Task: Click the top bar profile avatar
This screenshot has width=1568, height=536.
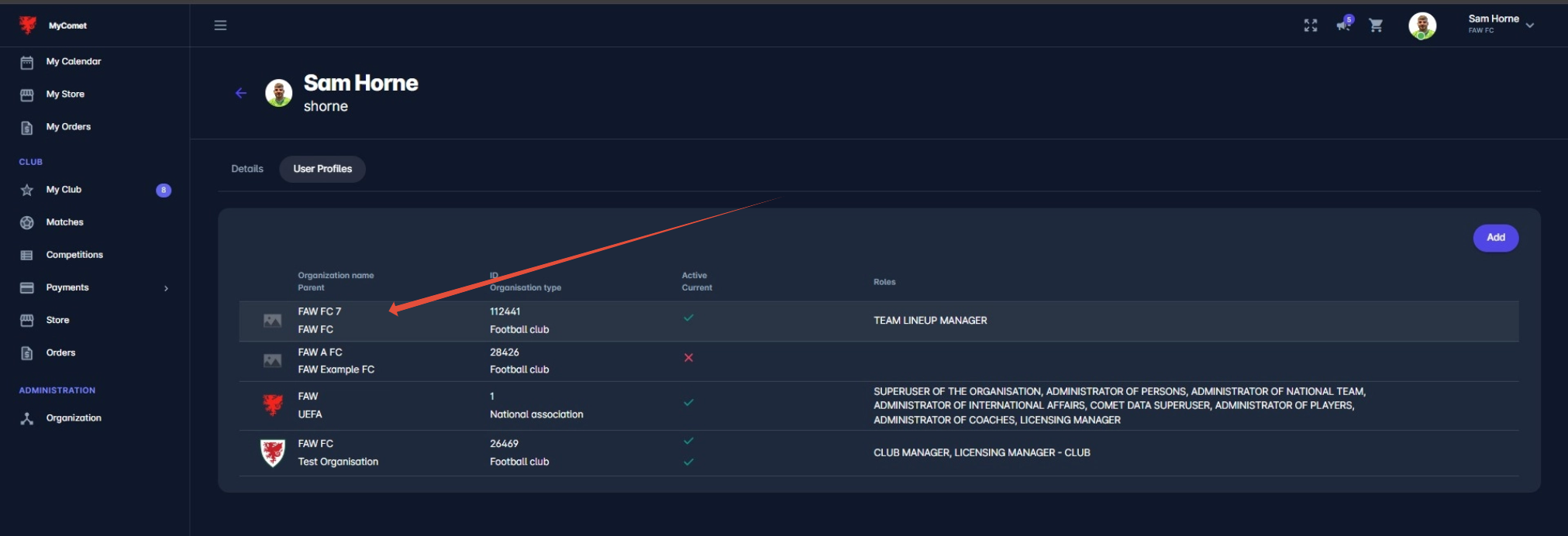Action: (x=1422, y=26)
